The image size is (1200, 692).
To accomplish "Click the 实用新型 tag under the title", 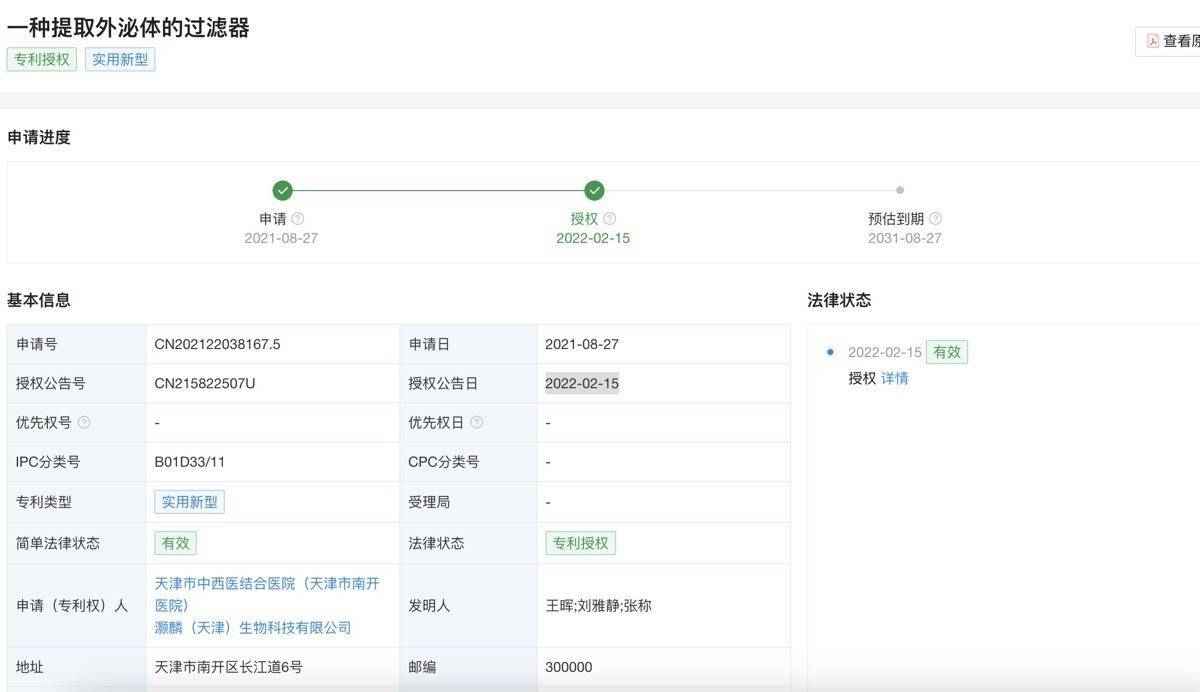I will point(120,59).
